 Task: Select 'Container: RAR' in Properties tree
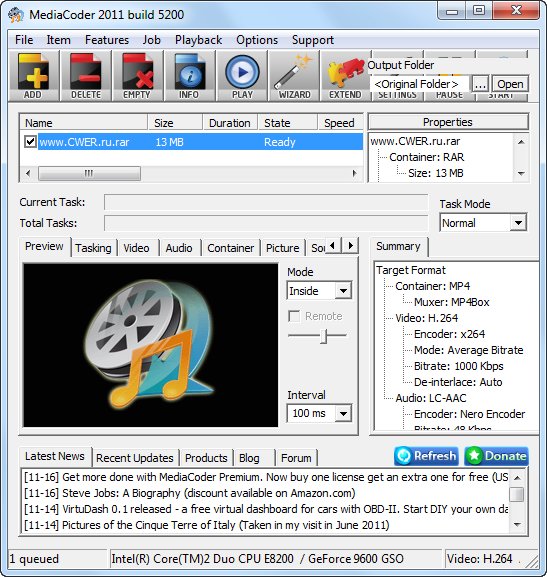coord(427,157)
